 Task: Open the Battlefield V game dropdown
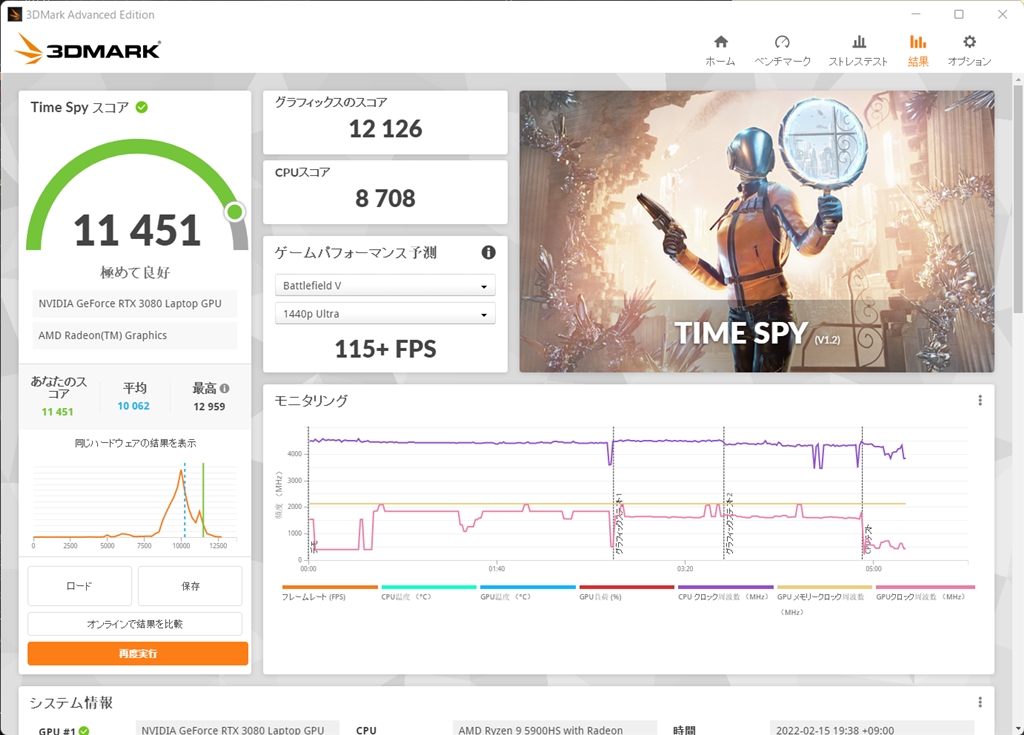click(x=384, y=285)
